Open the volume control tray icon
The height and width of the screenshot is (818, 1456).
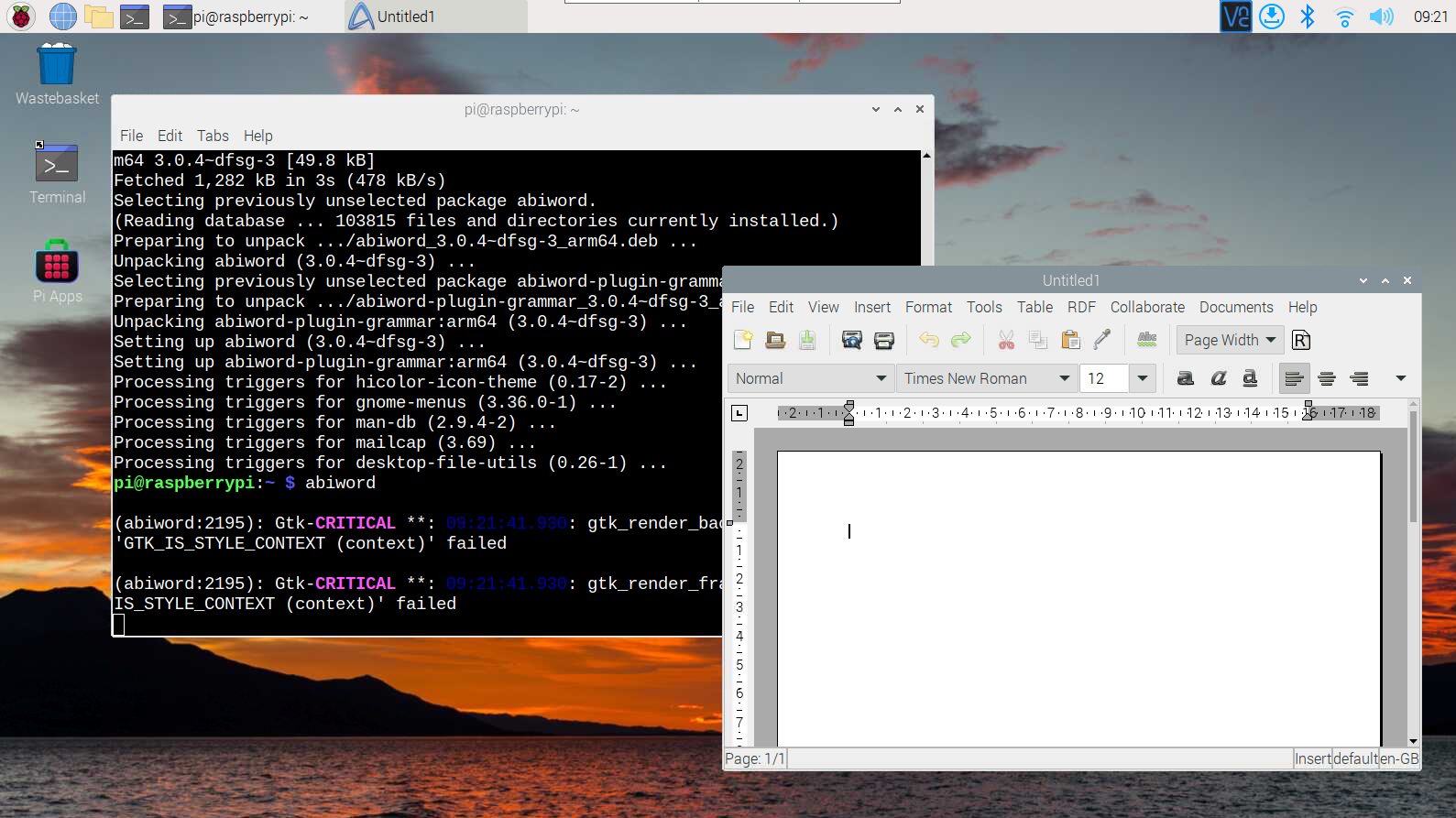coord(1381,16)
